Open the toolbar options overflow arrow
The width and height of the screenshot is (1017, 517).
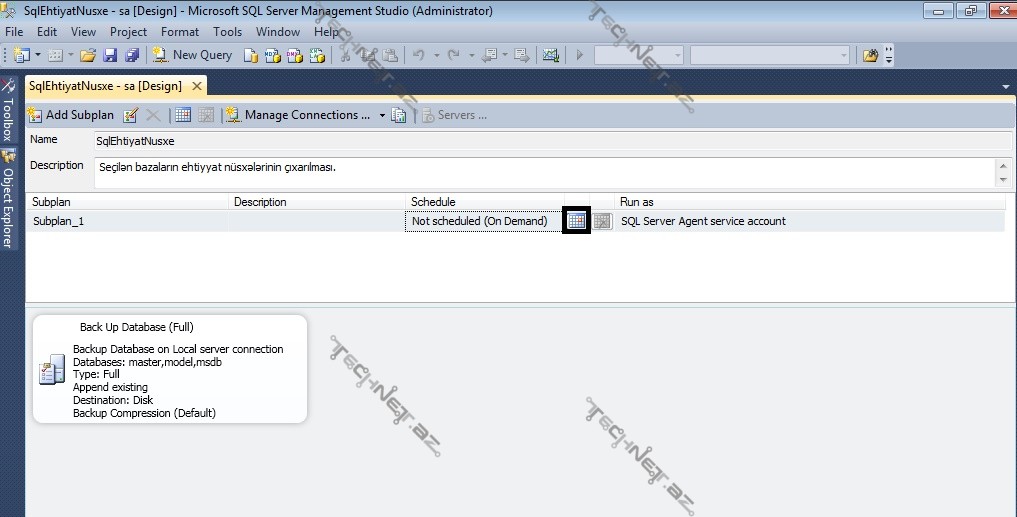click(x=889, y=56)
